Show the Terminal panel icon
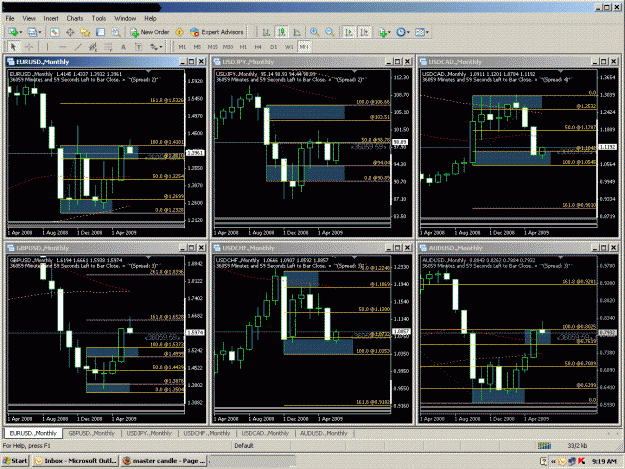Screen dimensions: 625x469 [x=100, y=32]
